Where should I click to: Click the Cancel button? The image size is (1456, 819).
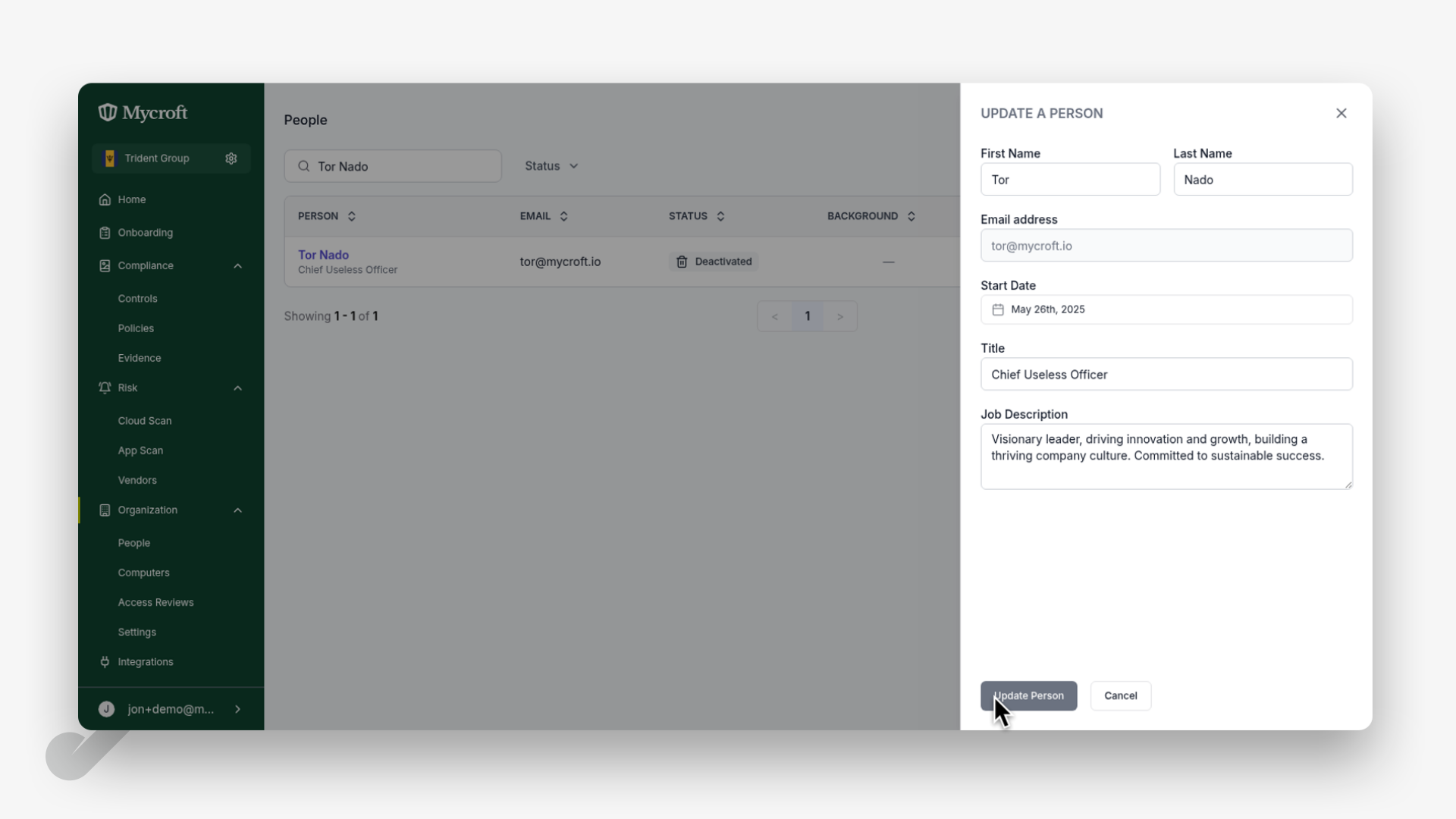1121,695
